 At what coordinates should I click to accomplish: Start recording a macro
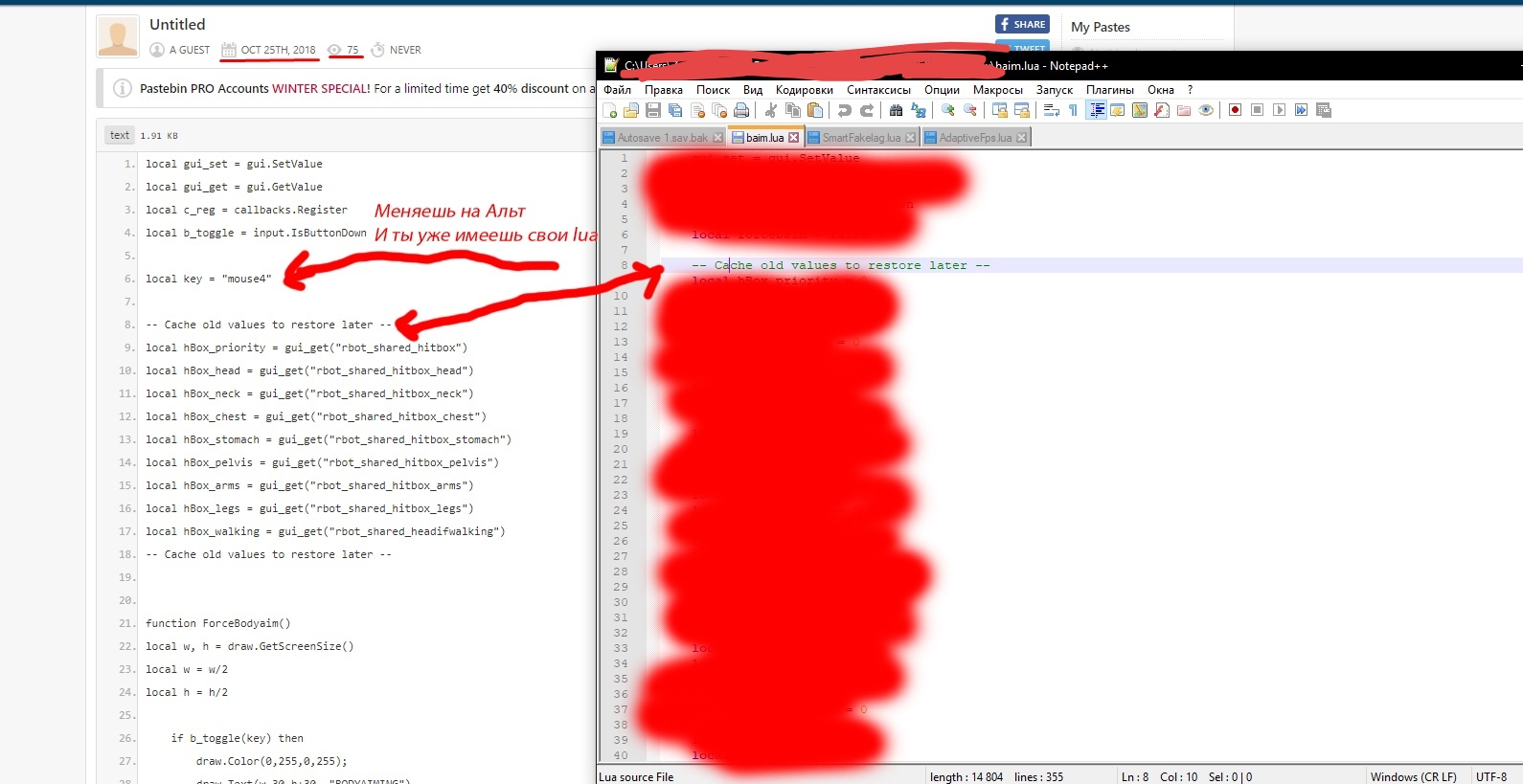tap(1236, 110)
